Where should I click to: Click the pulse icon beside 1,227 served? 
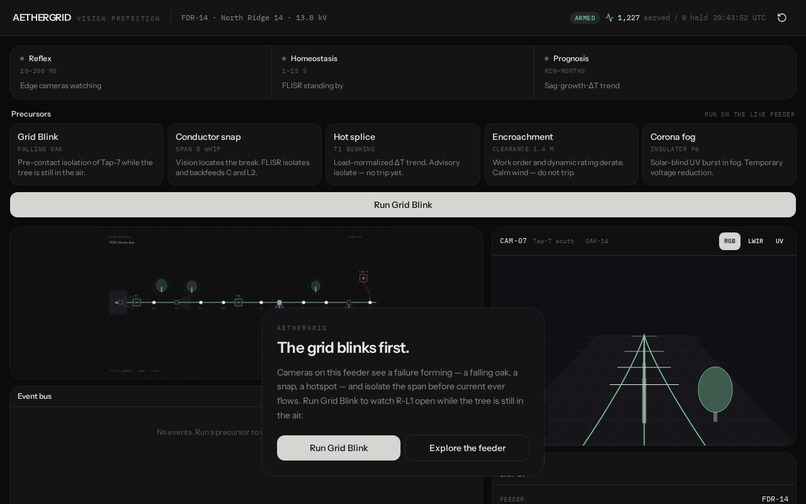tap(609, 17)
